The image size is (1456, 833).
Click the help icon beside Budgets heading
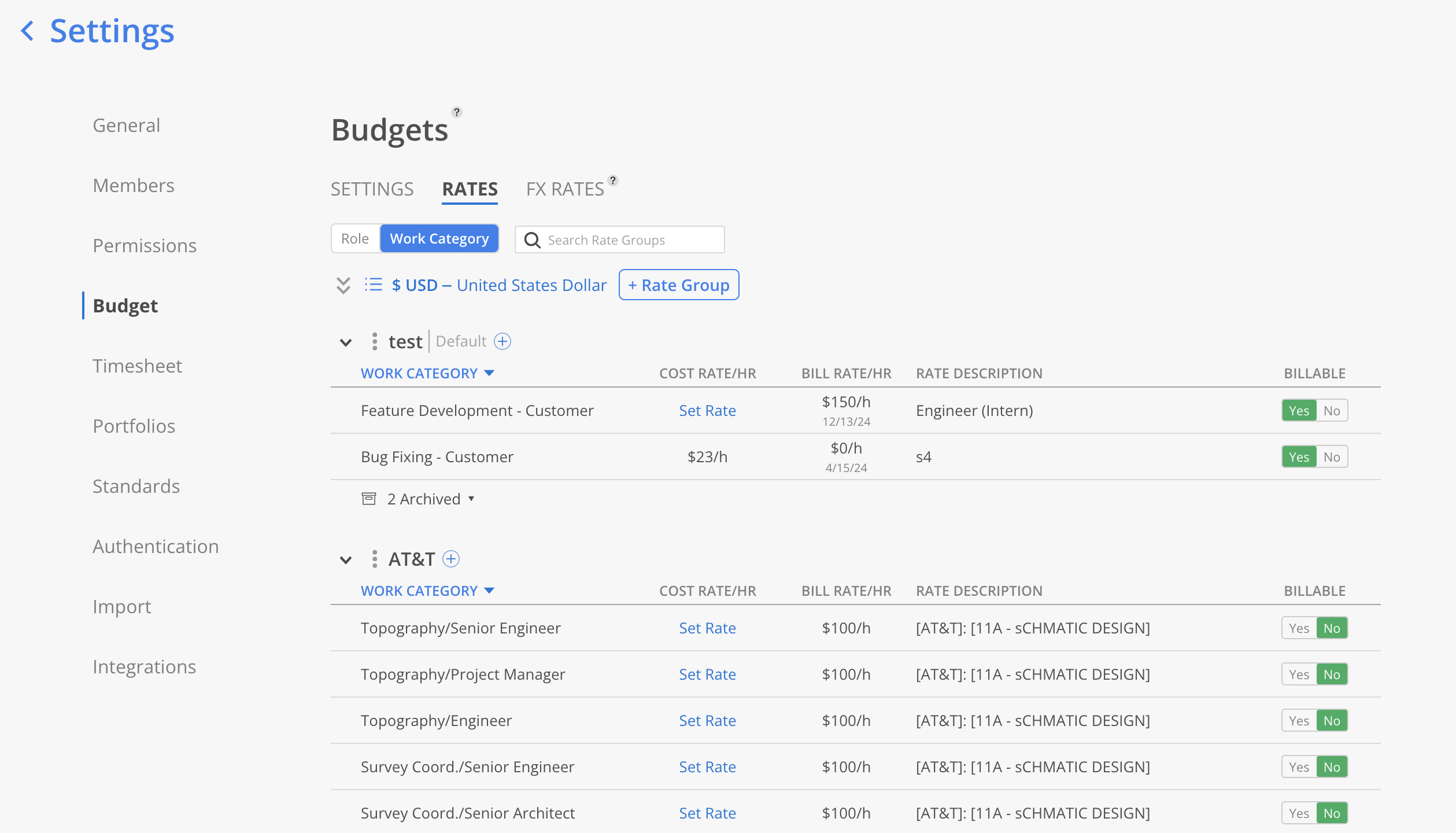(x=456, y=112)
